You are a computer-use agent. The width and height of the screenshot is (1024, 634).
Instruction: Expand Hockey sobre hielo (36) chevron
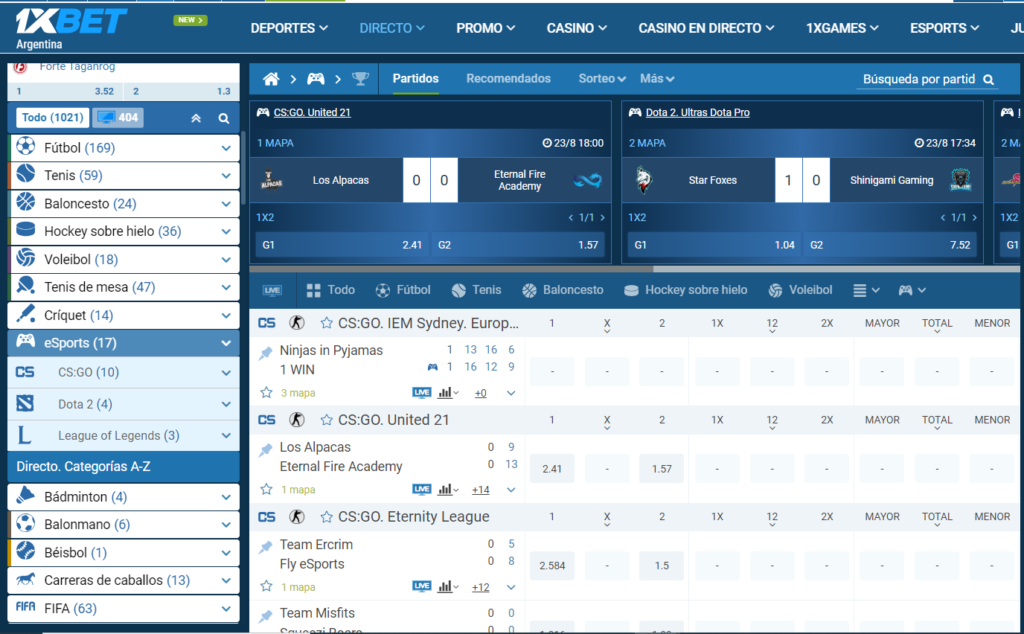(226, 231)
